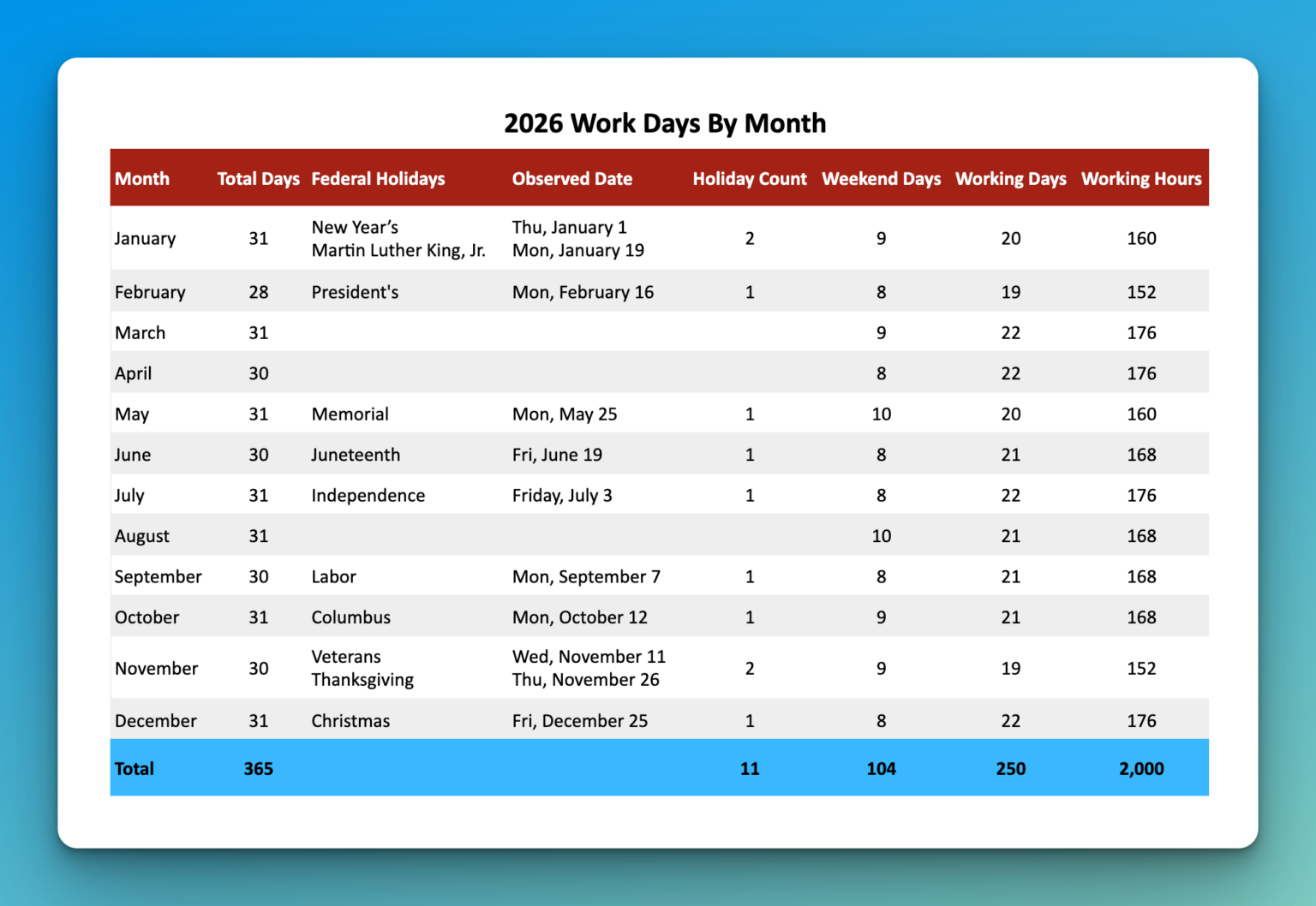Image resolution: width=1316 pixels, height=906 pixels.
Task: Select the Total Days column header
Action: click(259, 179)
